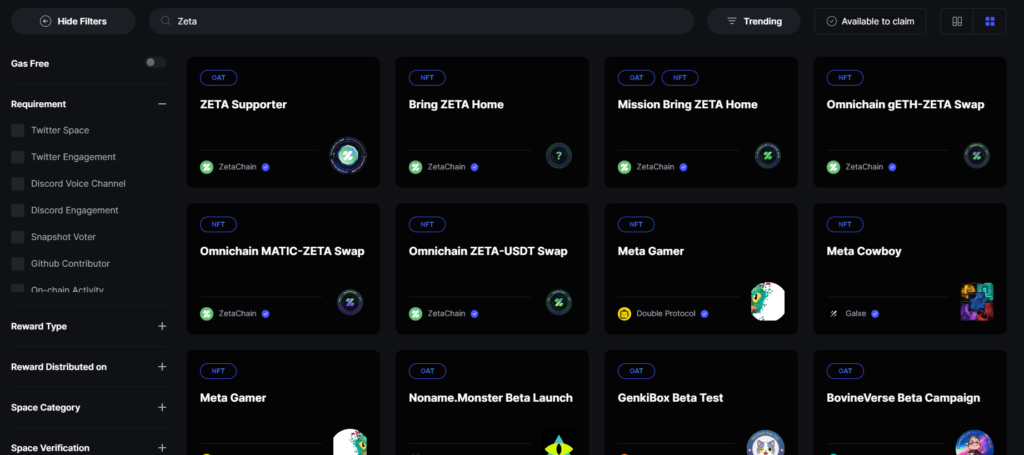Click the Double Protocol logo icon
Screen dimensions: 1024x455
(x=625, y=313)
